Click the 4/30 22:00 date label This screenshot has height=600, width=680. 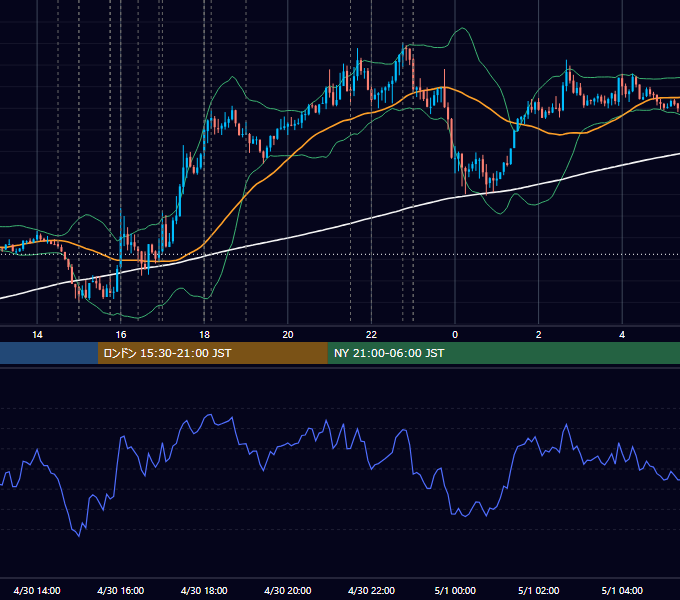371,590
